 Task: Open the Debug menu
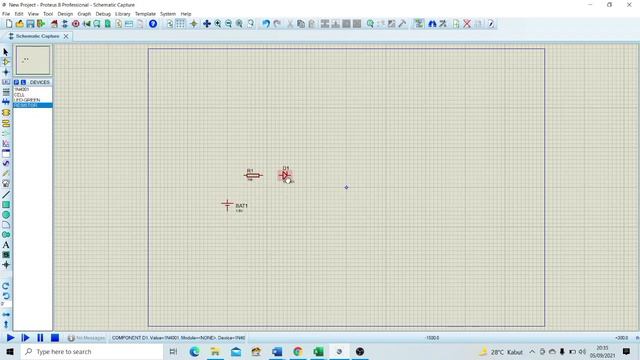[x=103, y=13]
